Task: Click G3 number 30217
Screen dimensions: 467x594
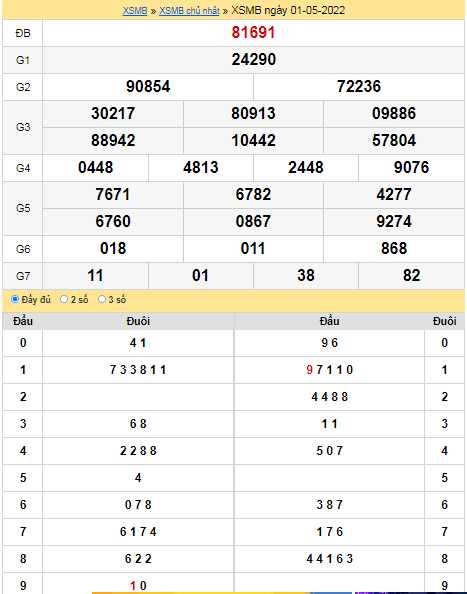Action: (113, 113)
